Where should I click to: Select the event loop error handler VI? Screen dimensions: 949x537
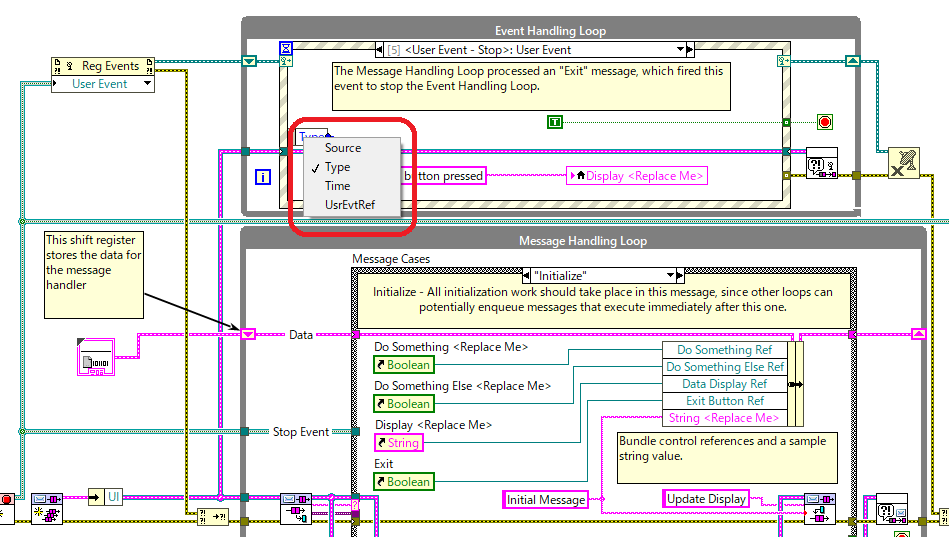pyautogui.click(x=822, y=163)
